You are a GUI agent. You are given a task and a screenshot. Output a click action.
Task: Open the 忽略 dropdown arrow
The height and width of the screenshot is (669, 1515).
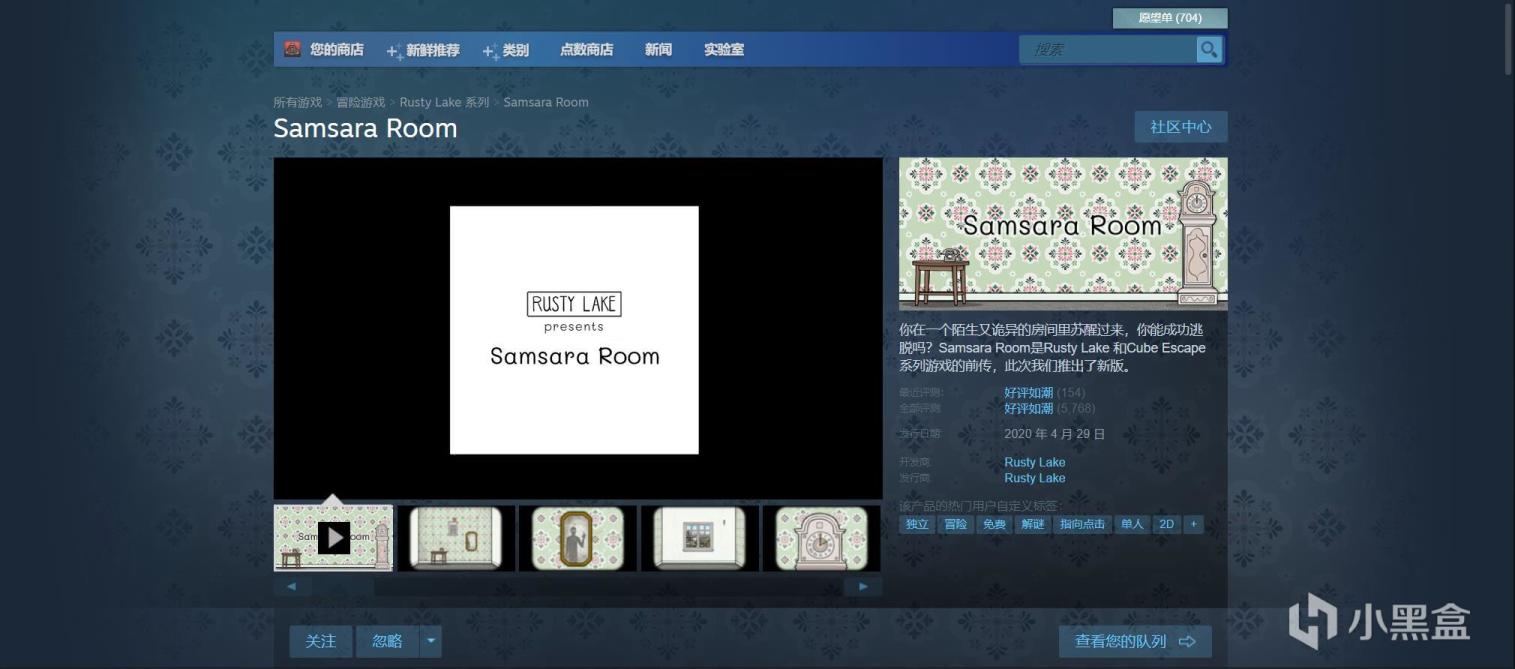pos(430,641)
